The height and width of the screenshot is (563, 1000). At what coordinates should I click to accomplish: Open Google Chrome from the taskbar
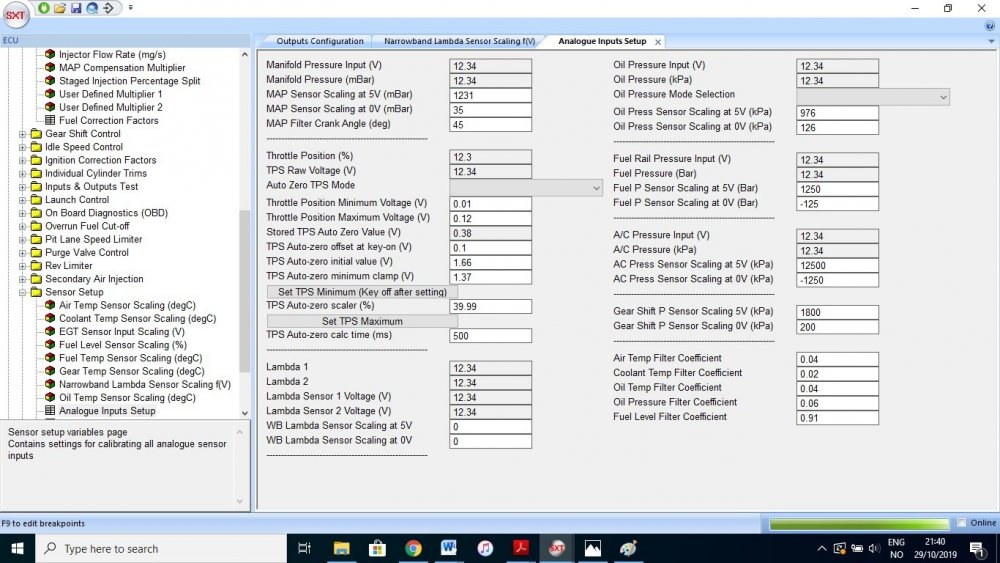pos(413,548)
